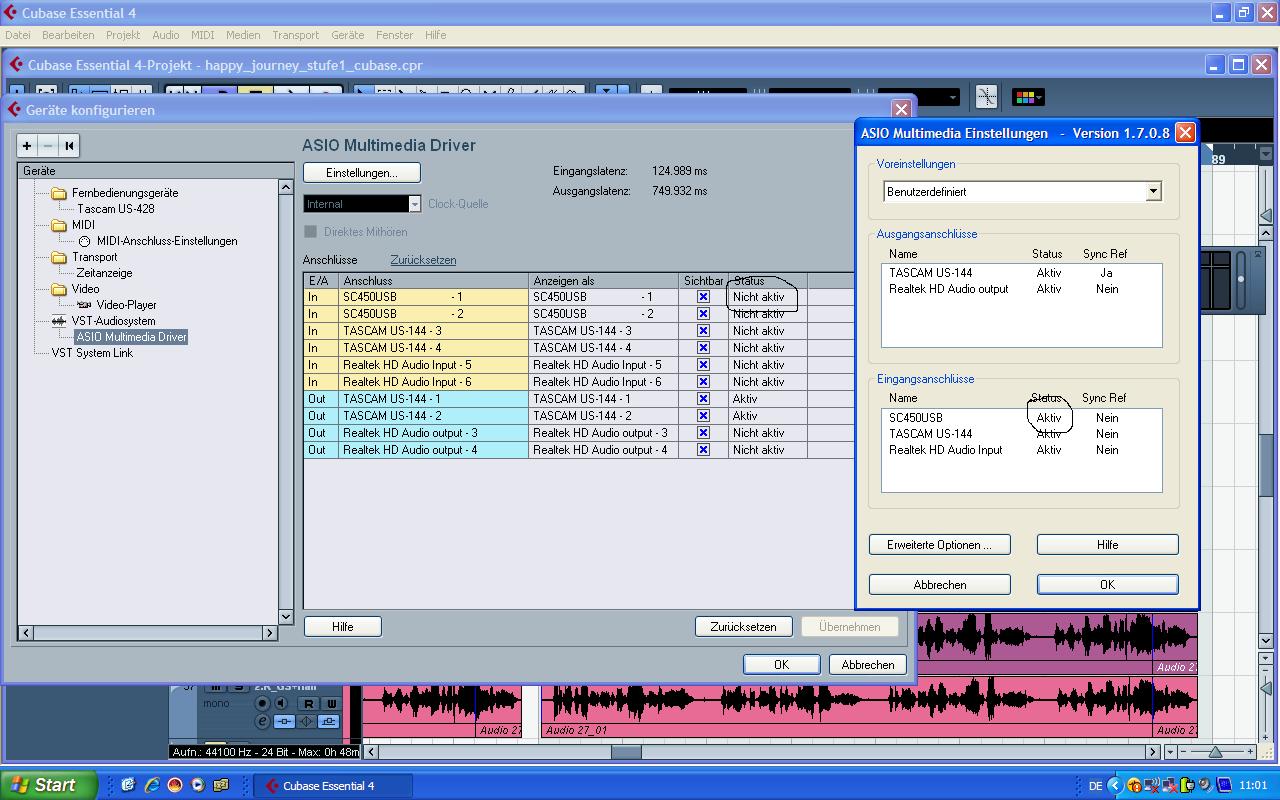Toggle Sichtbar checkbox for Realtek HD Audio Input - 5
Viewport: 1280px width, 800px height.
click(703, 365)
